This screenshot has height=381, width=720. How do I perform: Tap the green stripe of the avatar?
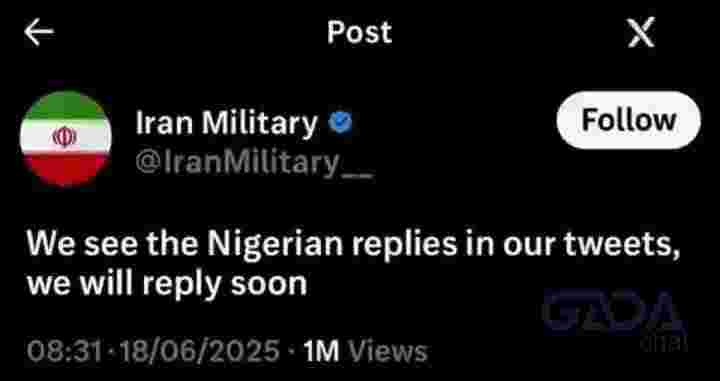tap(66, 106)
